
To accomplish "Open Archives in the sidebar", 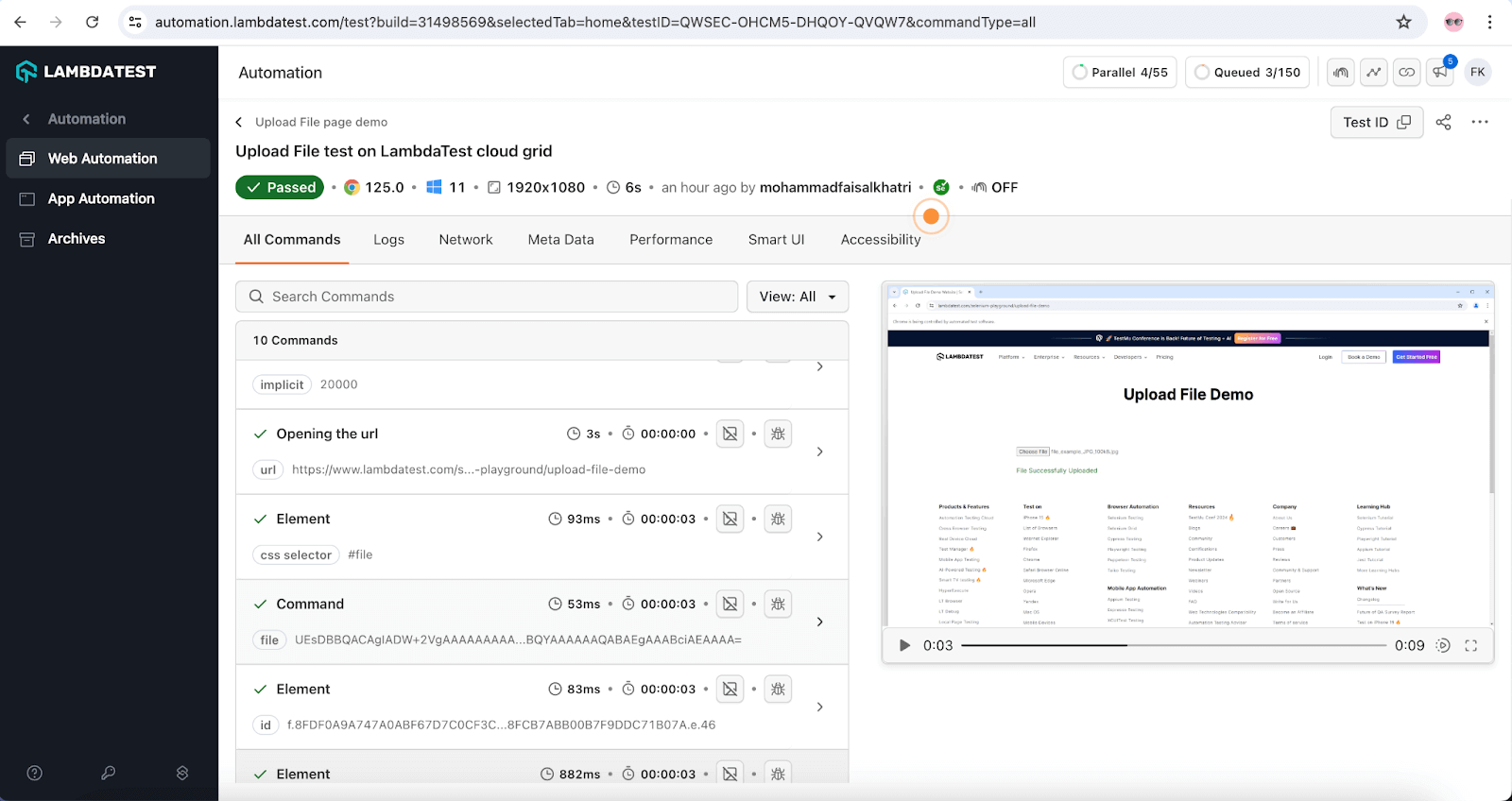I will [109, 239].
